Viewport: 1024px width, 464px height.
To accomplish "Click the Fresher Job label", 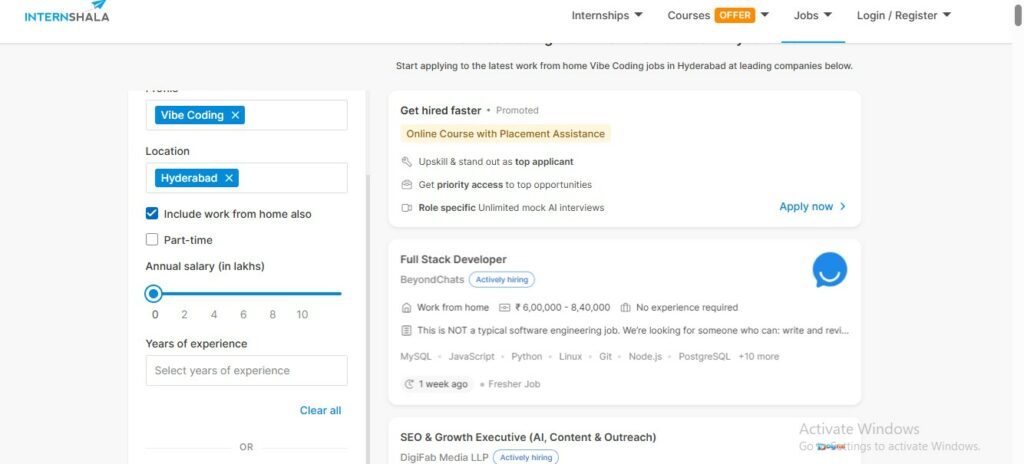I will [x=514, y=384].
